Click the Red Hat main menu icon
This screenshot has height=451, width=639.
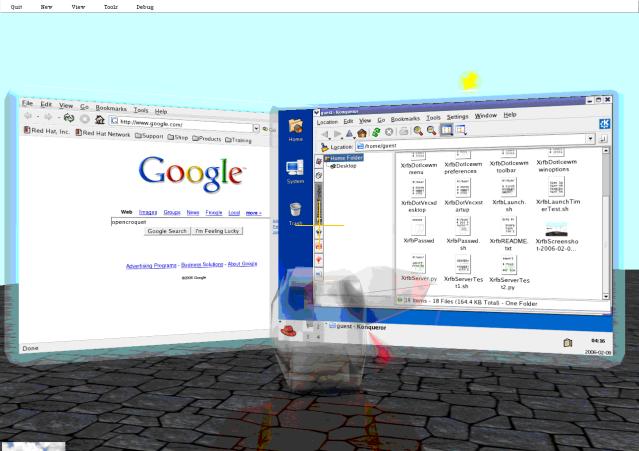(289, 331)
